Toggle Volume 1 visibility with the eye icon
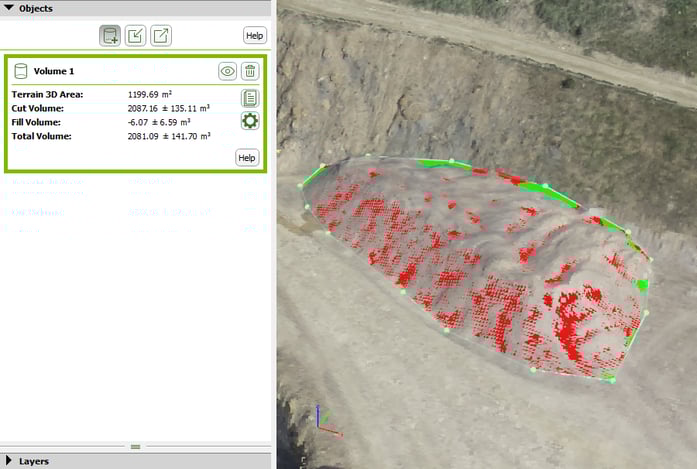Viewport: 697px width, 469px height. click(x=228, y=71)
